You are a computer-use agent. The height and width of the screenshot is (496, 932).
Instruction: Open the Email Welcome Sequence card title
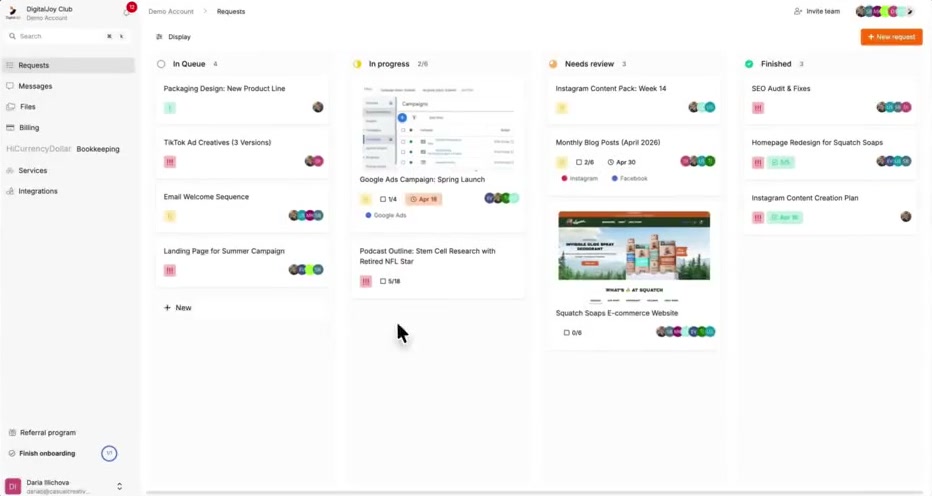[206, 197]
